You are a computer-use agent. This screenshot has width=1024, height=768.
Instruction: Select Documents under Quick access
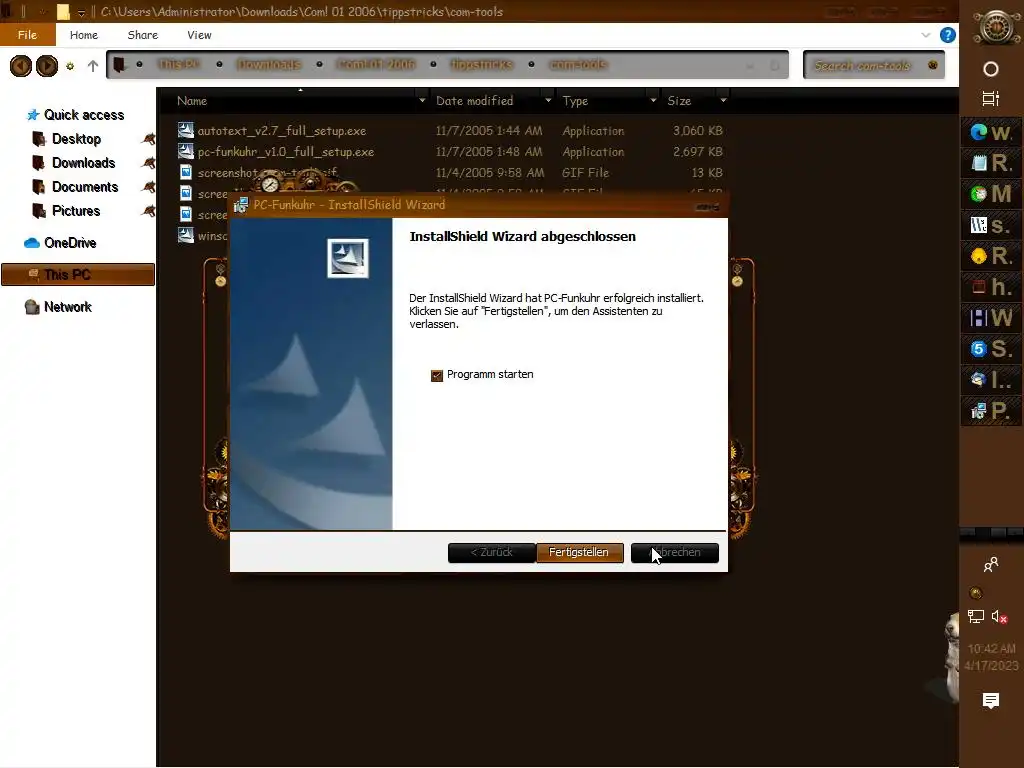click(85, 187)
